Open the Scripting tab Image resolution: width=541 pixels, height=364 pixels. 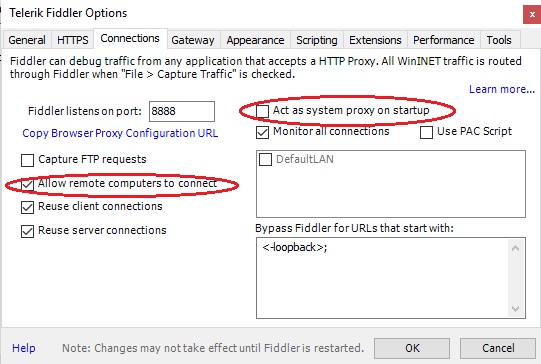click(x=317, y=40)
